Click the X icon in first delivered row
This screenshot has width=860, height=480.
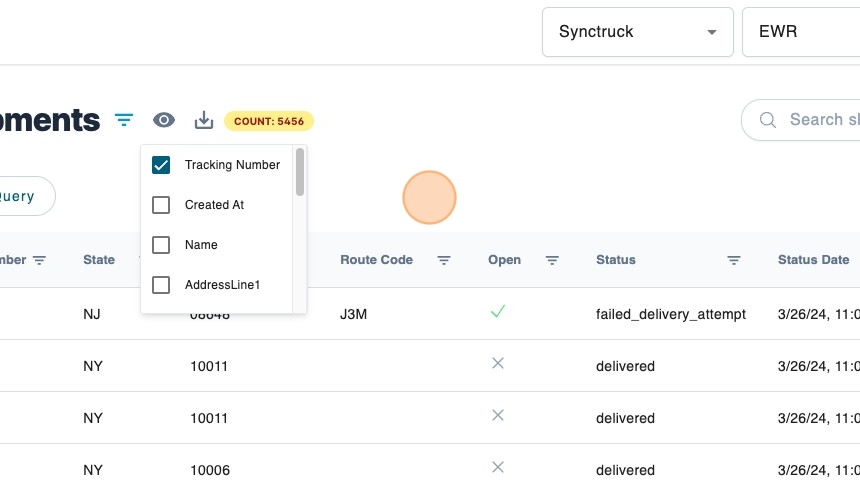tap(498, 364)
